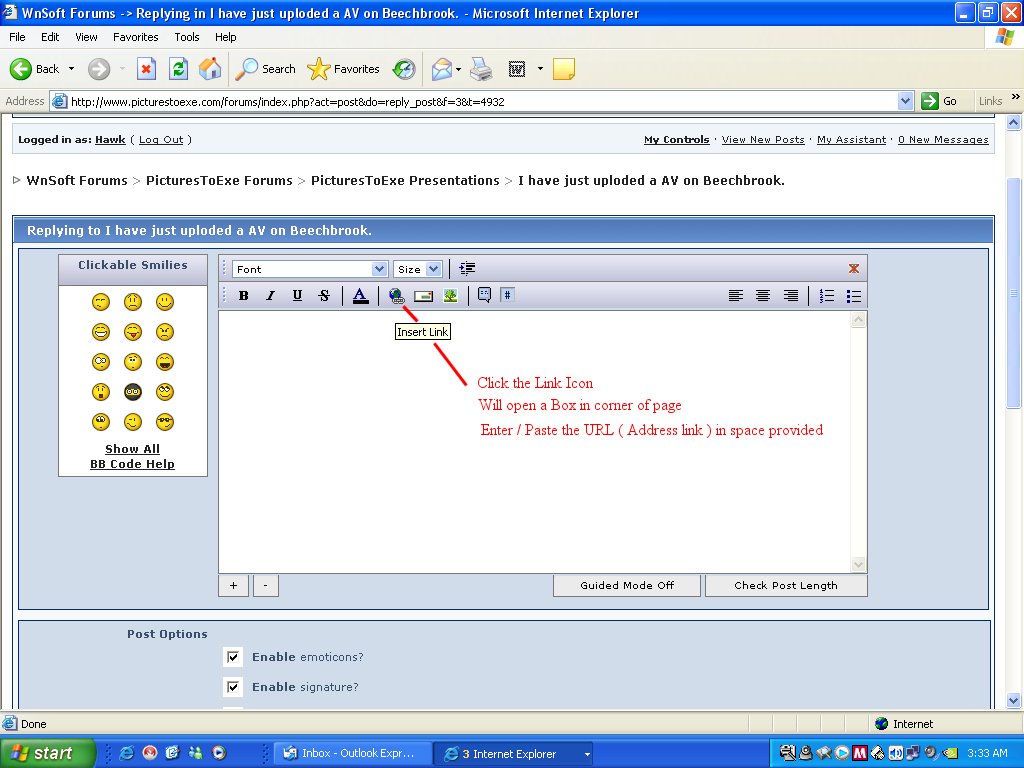Viewport: 1024px width, 768px height.
Task: Open the Size dropdown
Action: [417, 269]
